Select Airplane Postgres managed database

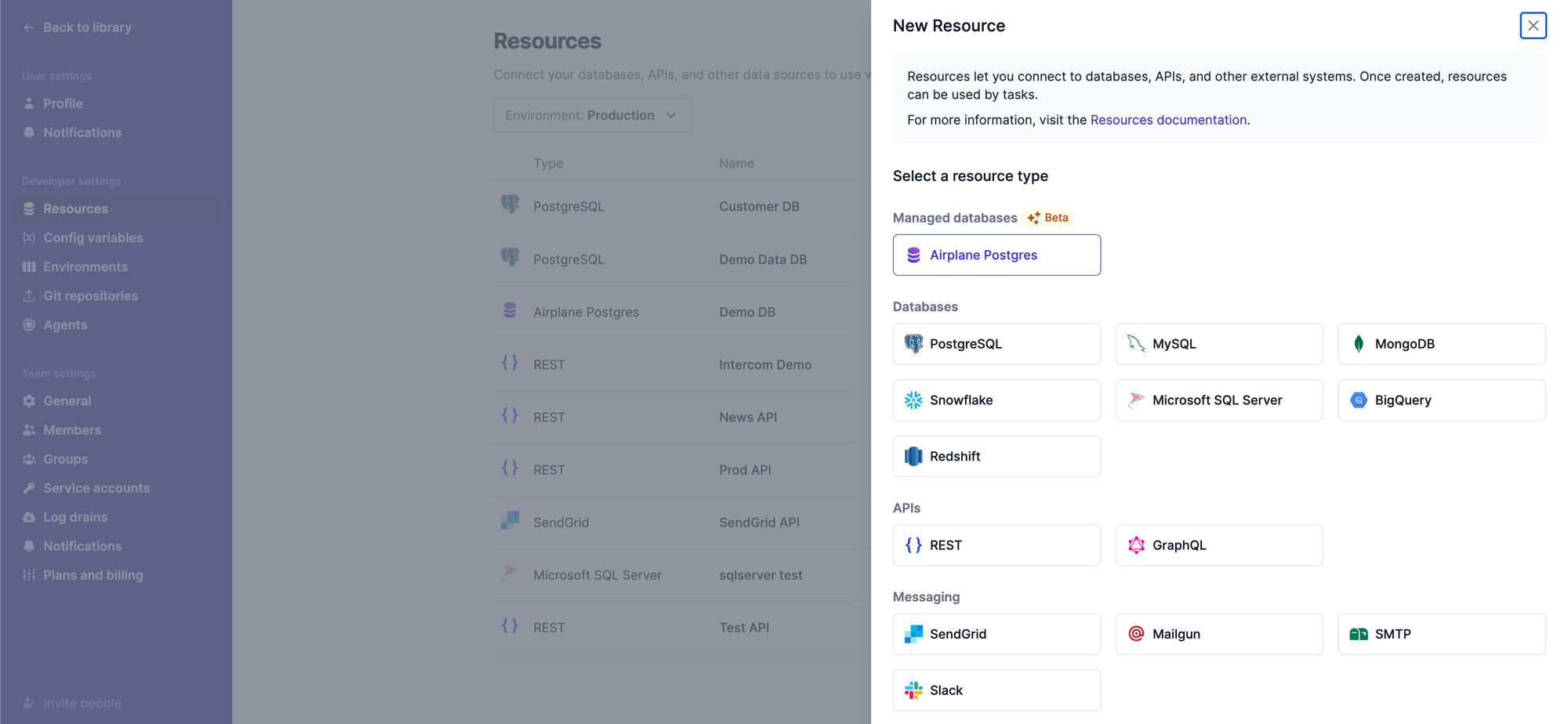(996, 255)
